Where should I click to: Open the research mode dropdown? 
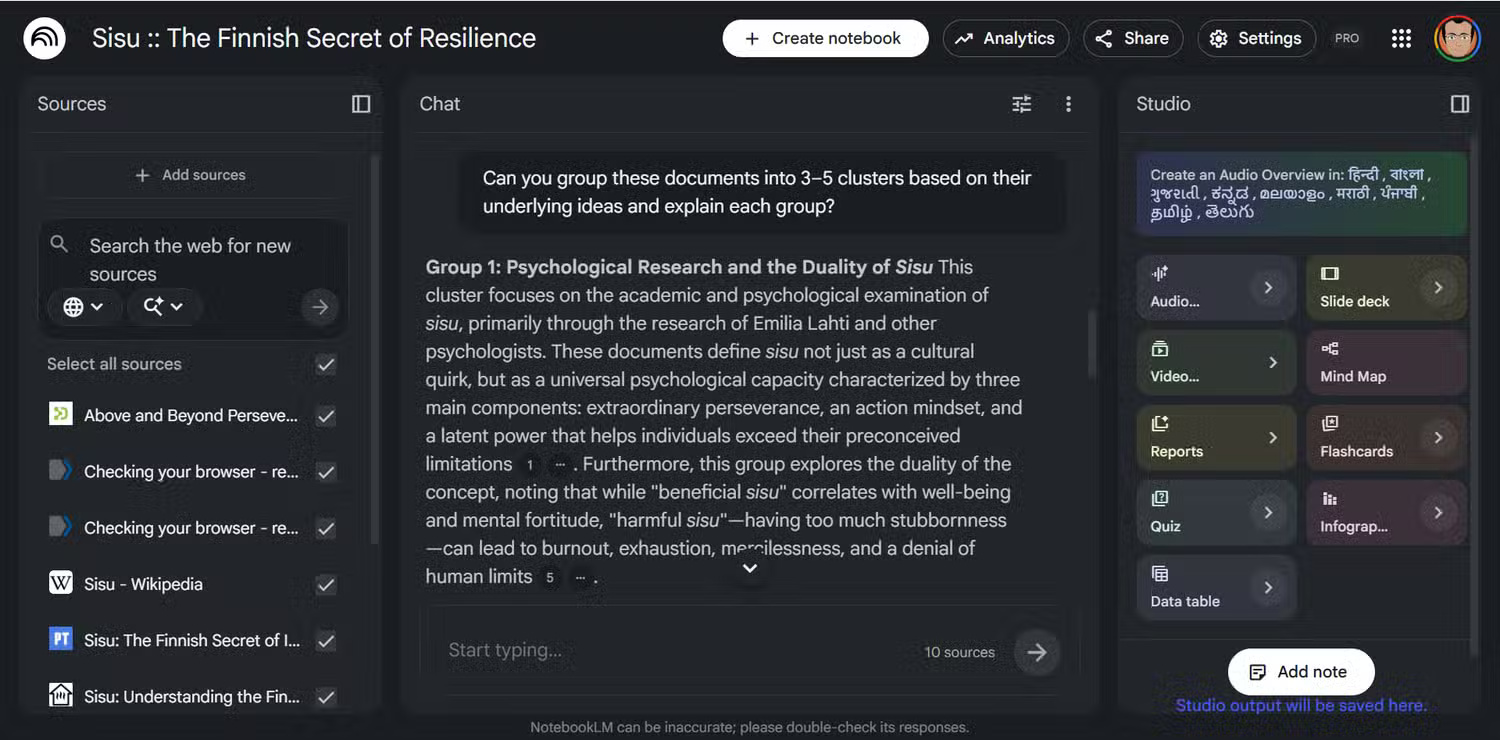click(163, 307)
